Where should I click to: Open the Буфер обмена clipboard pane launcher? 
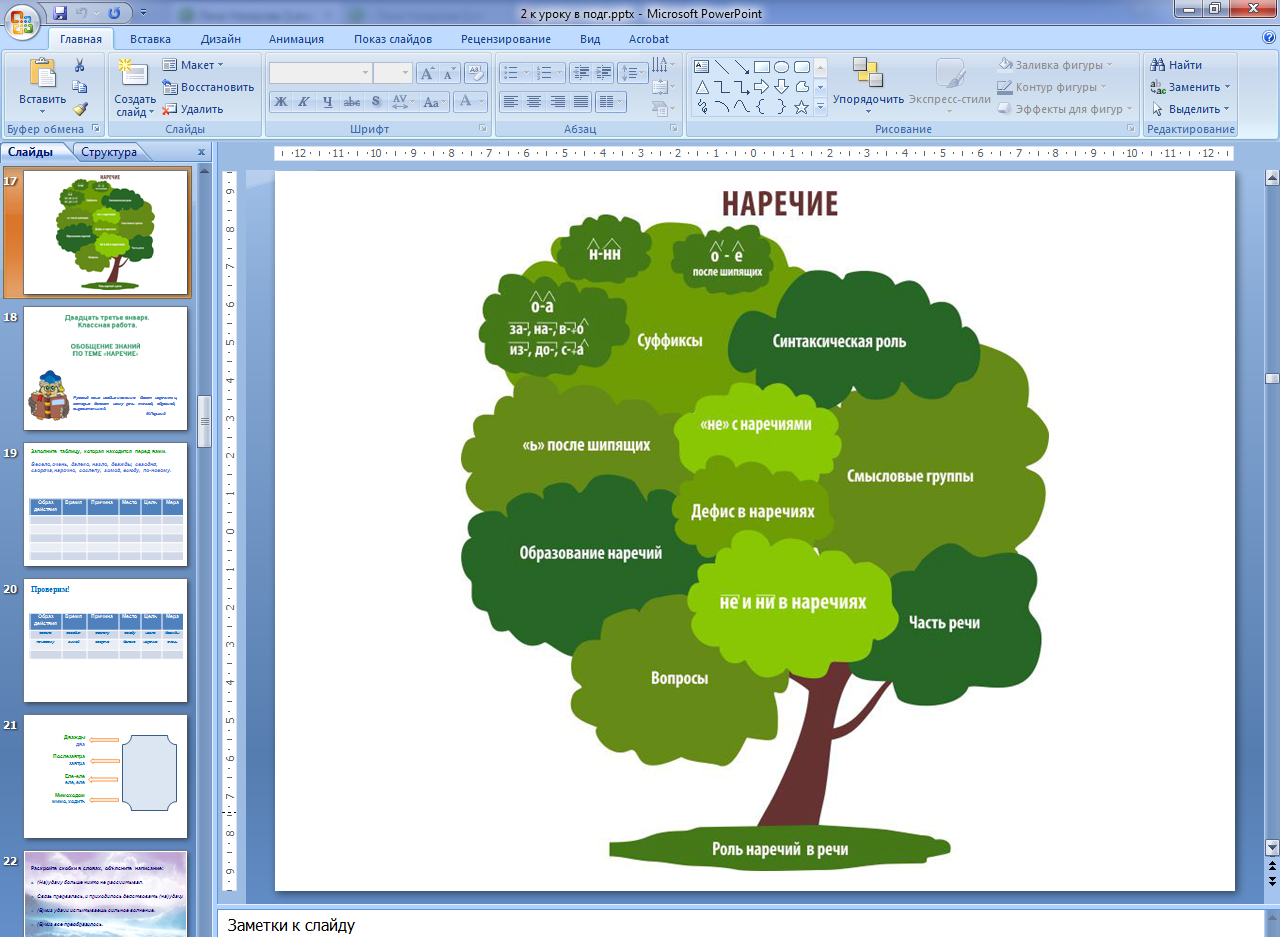click(x=96, y=128)
